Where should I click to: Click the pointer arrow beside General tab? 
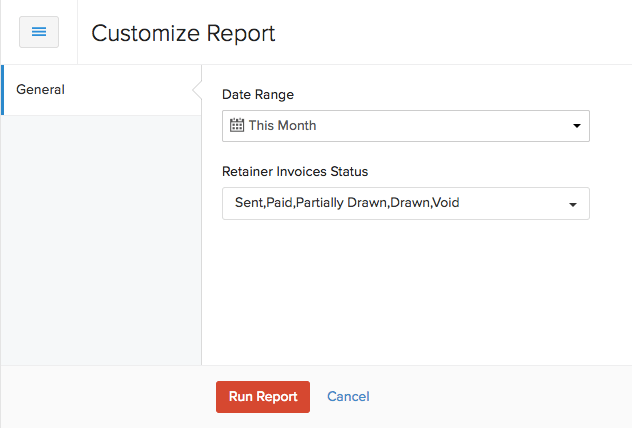[x=197, y=90]
